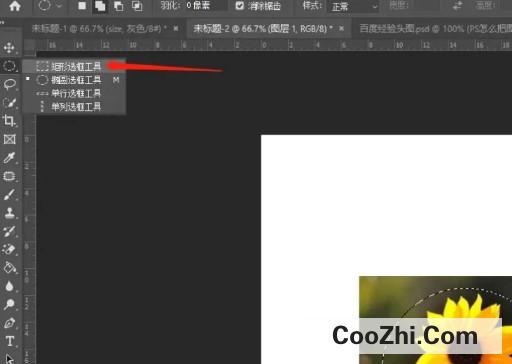Choose 矩形选框工具 from the flyout
Screen dimensions: 512x364
pyautogui.click(x=74, y=67)
